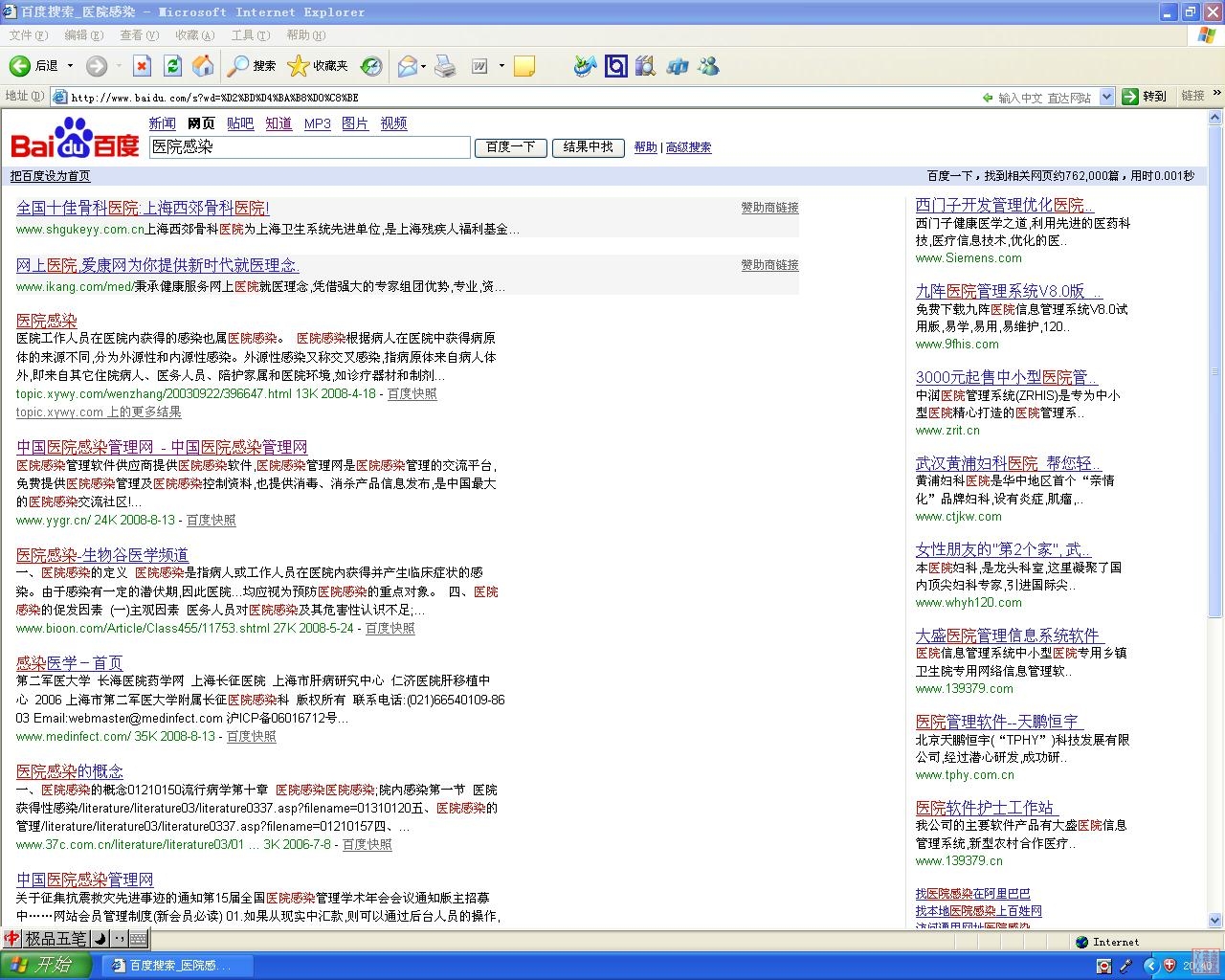Open the Back button history dropdown arrow

(x=70, y=65)
